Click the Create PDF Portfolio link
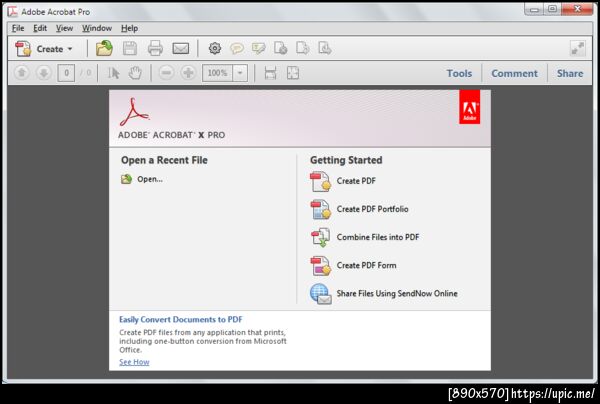This screenshot has width=600, height=404. (372, 209)
